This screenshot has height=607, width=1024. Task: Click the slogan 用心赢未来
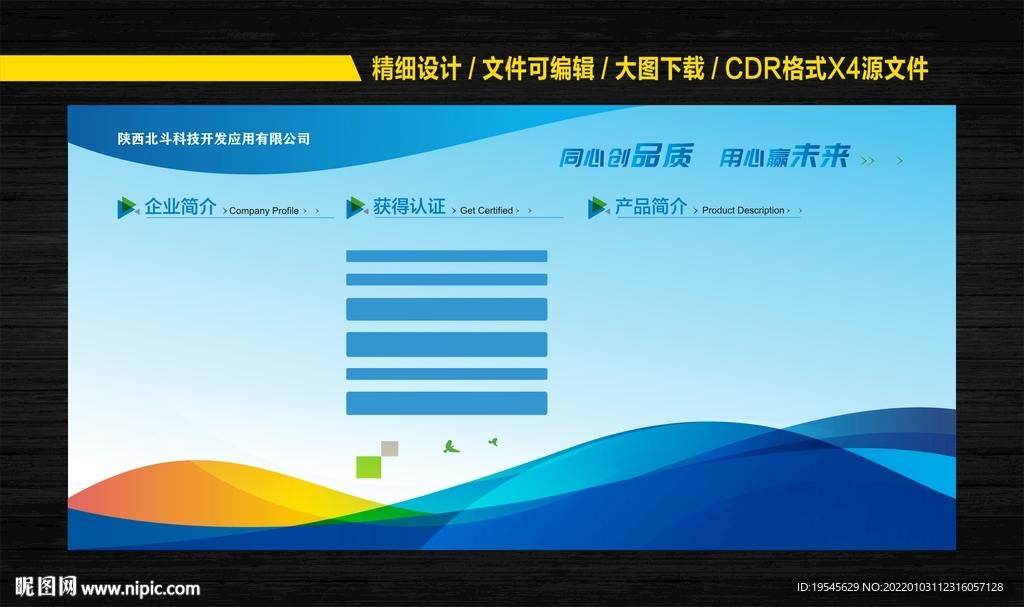tap(784, 156)
